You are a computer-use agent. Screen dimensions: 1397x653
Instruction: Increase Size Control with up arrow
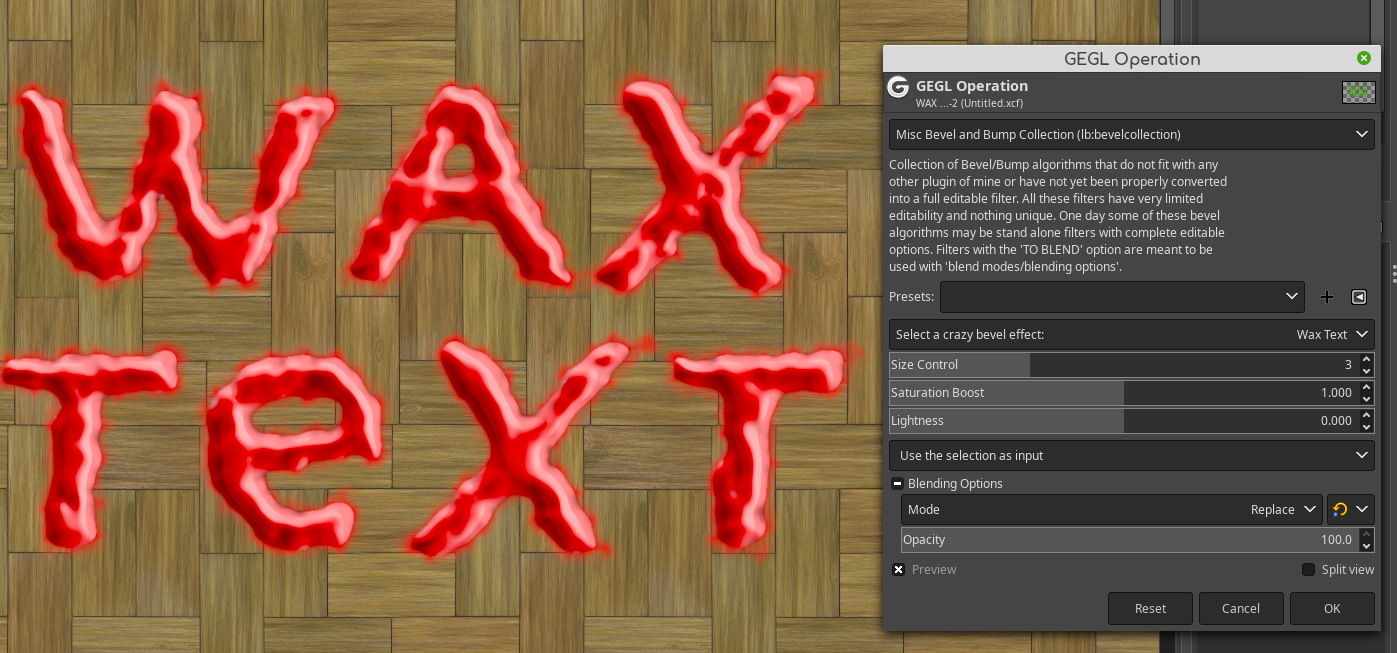1366,359
